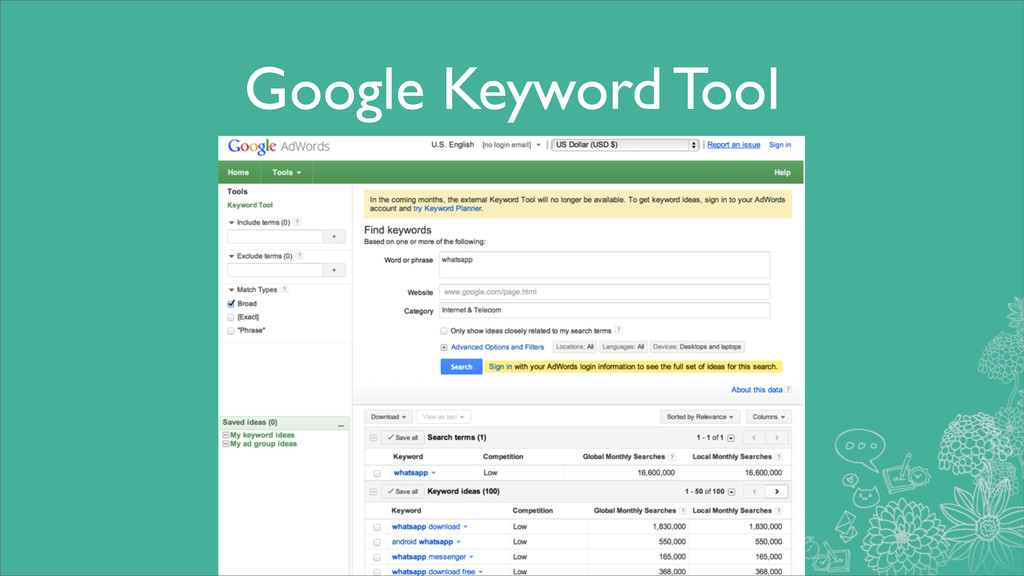Click the Languages: All filter chip
This screenshot has height=576, width=1024.
click(x=623, y=347)
